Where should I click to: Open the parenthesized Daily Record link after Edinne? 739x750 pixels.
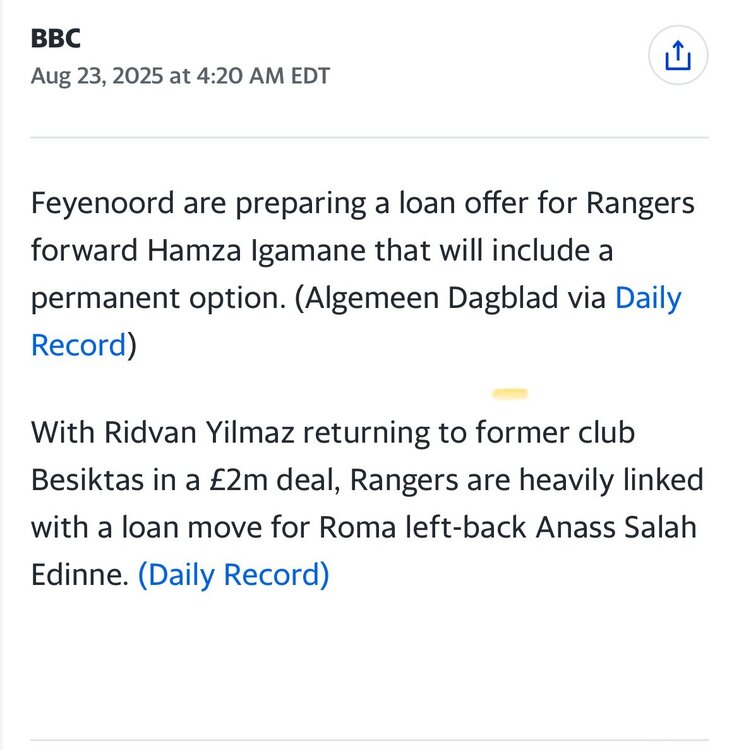[x=233, y=574]
